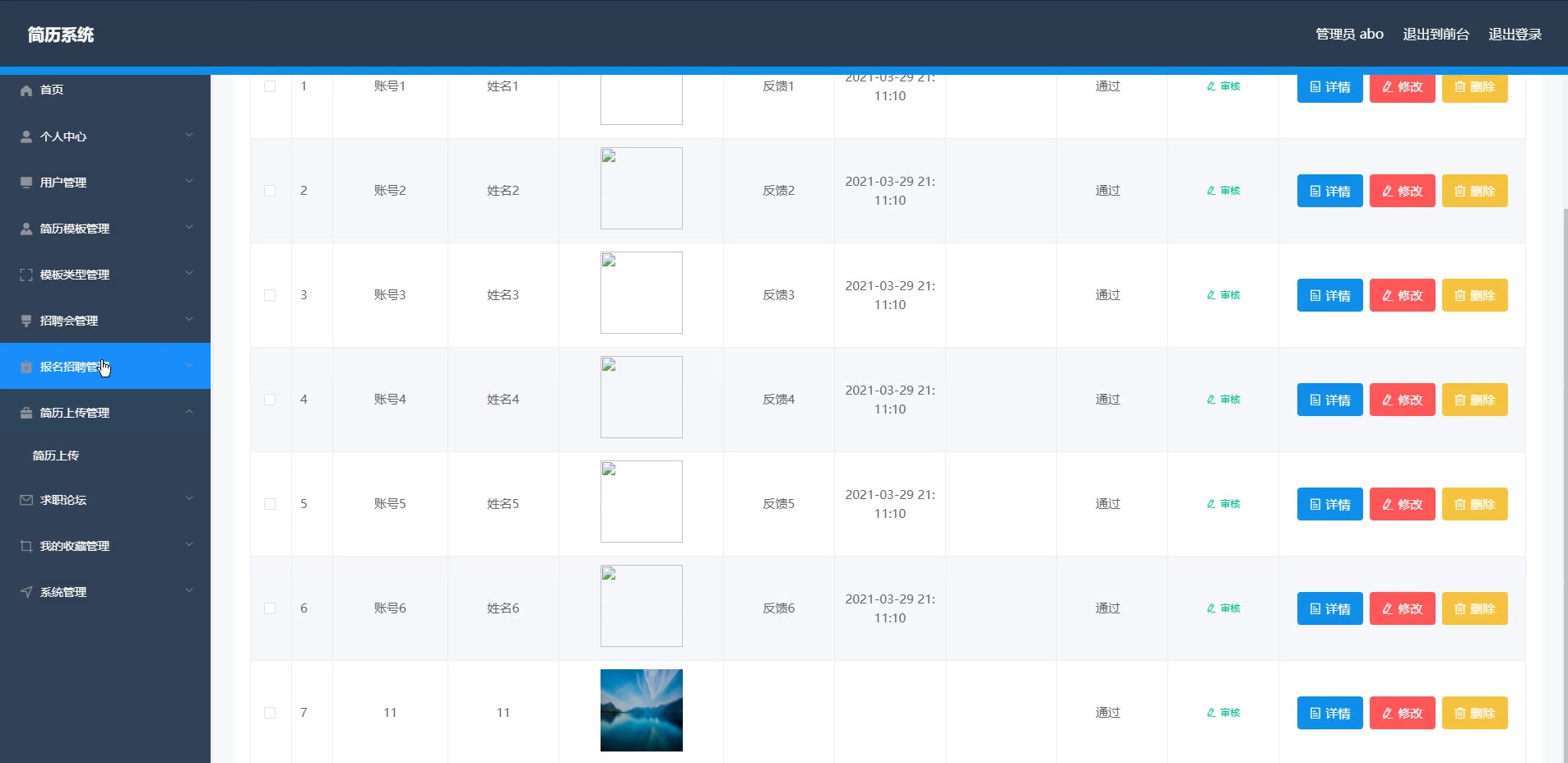Click 删除 for row 6
The image size is (1568, 763).
tap(1475, 608)
